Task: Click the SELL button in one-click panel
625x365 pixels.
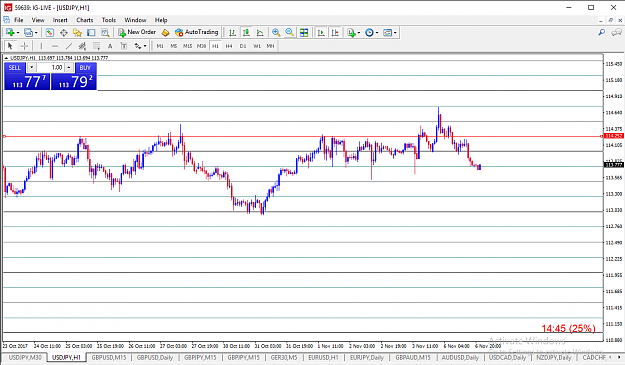Action: [x=15, y=68]
